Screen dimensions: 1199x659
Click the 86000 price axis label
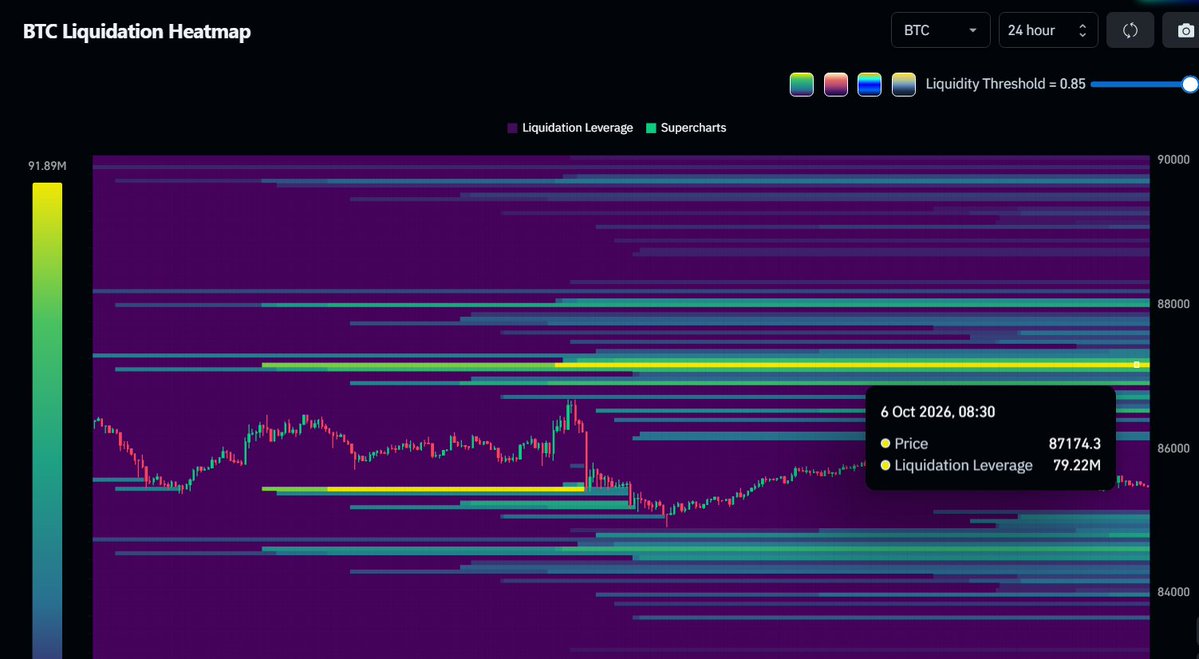pyautogui.click(x=1174, y=449)
